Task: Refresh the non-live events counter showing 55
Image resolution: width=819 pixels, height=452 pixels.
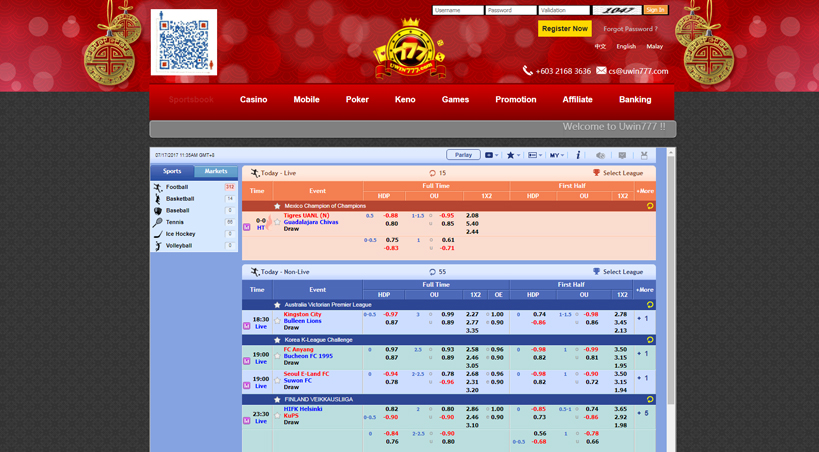Action: (432, 272)
